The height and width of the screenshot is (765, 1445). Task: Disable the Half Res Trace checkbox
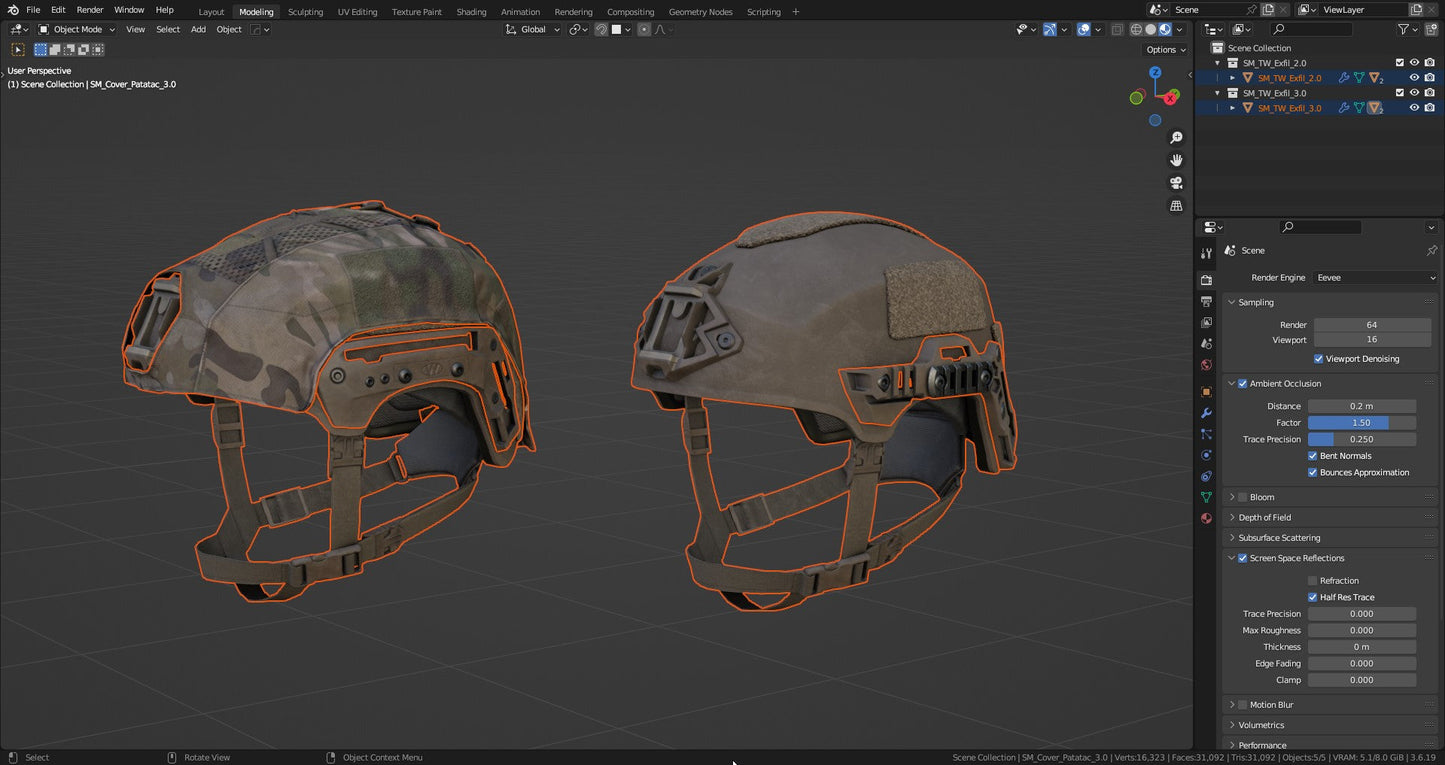[1313, 597]
